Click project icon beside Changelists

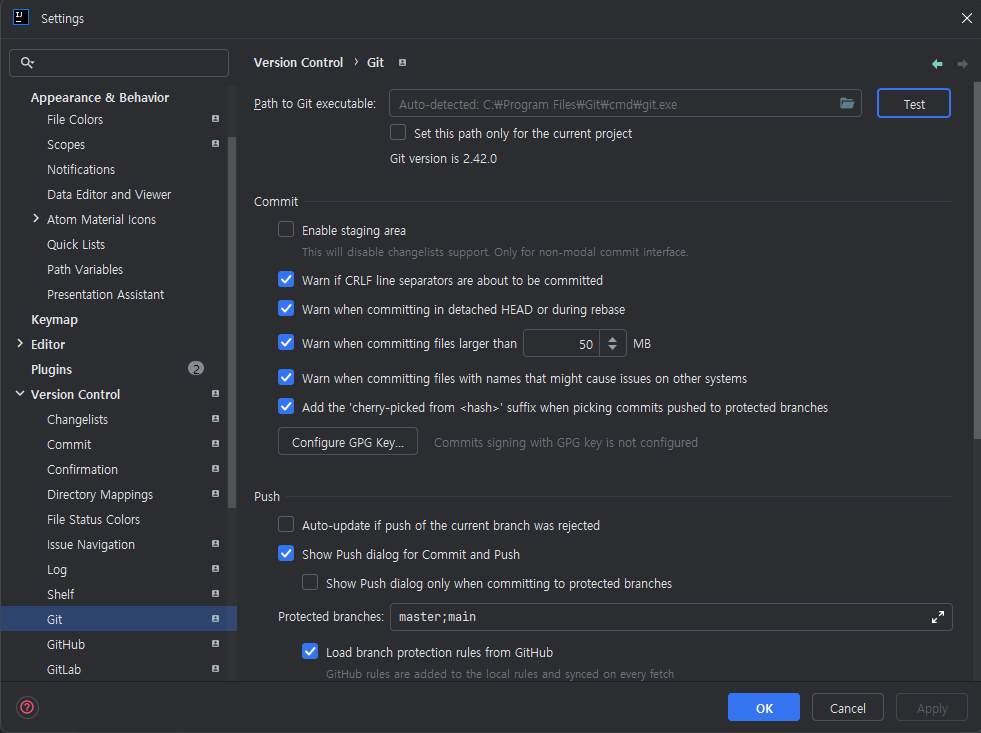coord(215,419)
